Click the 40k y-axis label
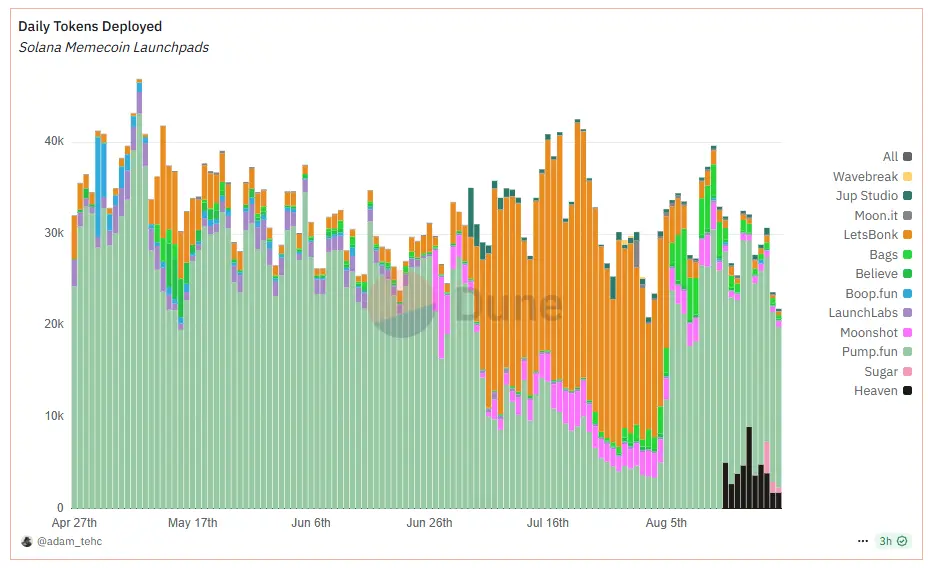The height and width of the screenshot is (568, 928). (x=54, y=141)
